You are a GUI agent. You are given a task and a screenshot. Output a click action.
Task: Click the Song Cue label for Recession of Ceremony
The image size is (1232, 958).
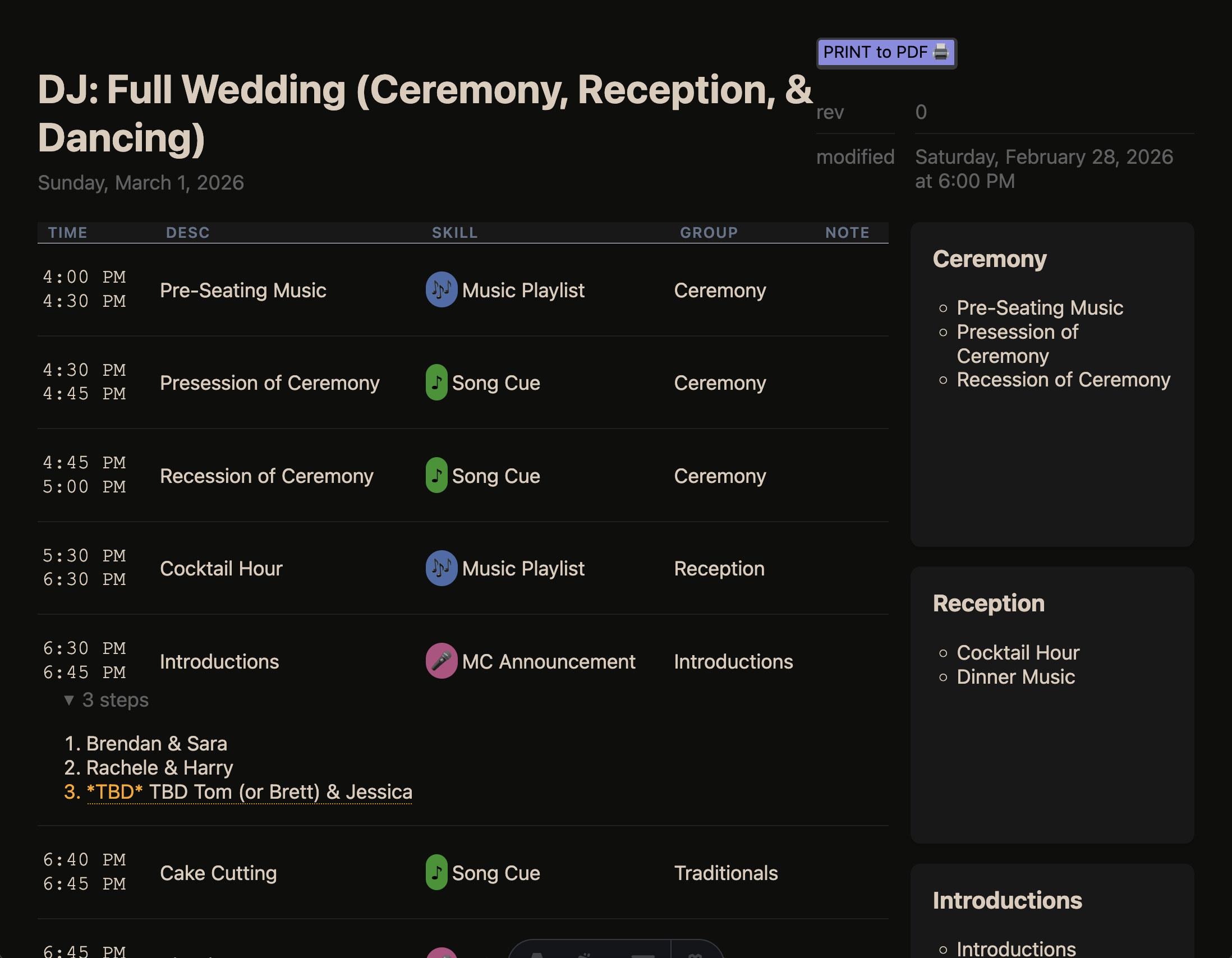[x=497, y=476]
